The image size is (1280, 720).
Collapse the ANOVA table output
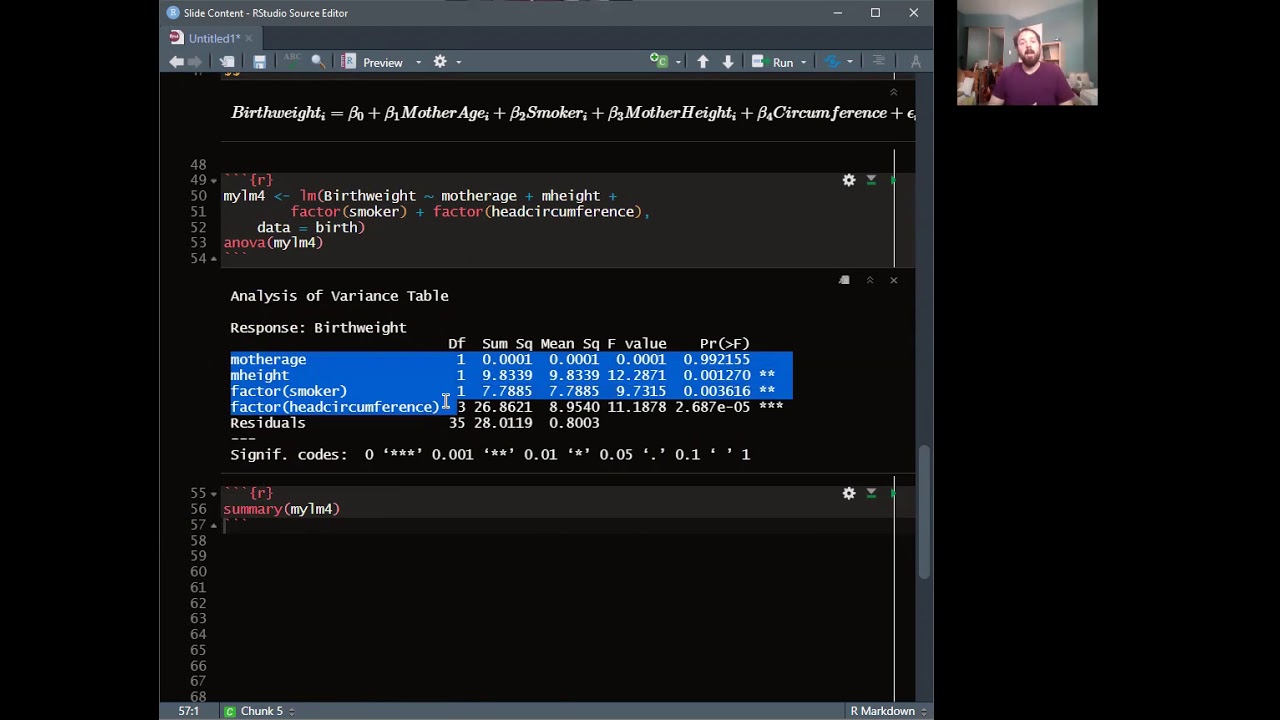pos(869,280)
